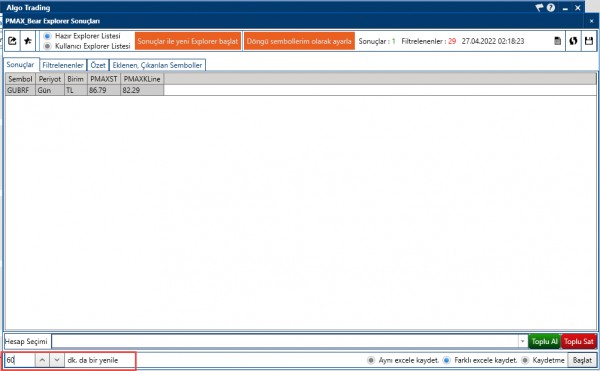Click the TL unit cell
Viewport: 600px width, 371px height.
[x=75, y=90]
